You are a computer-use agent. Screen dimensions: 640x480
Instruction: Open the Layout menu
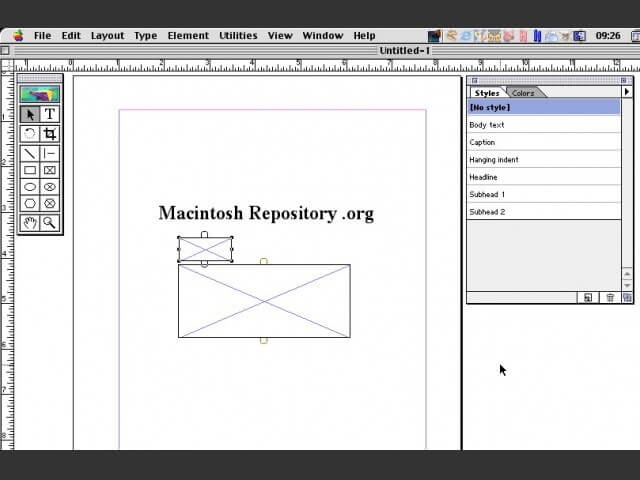(x=107, y=36)
